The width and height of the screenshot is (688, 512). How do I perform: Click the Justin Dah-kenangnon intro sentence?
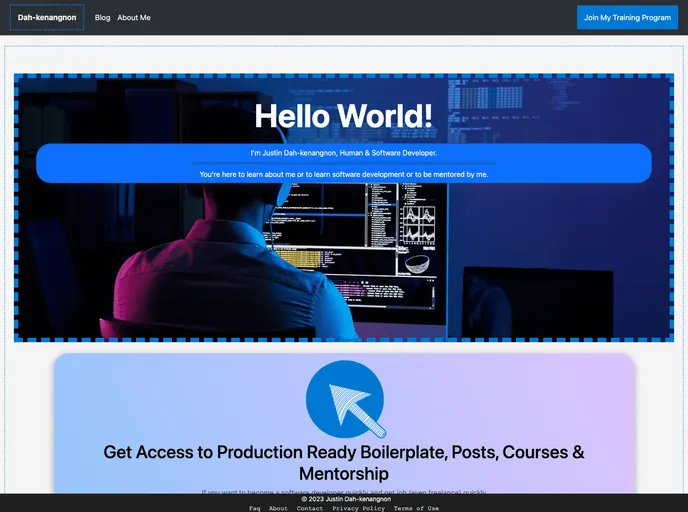click(344, 153)
